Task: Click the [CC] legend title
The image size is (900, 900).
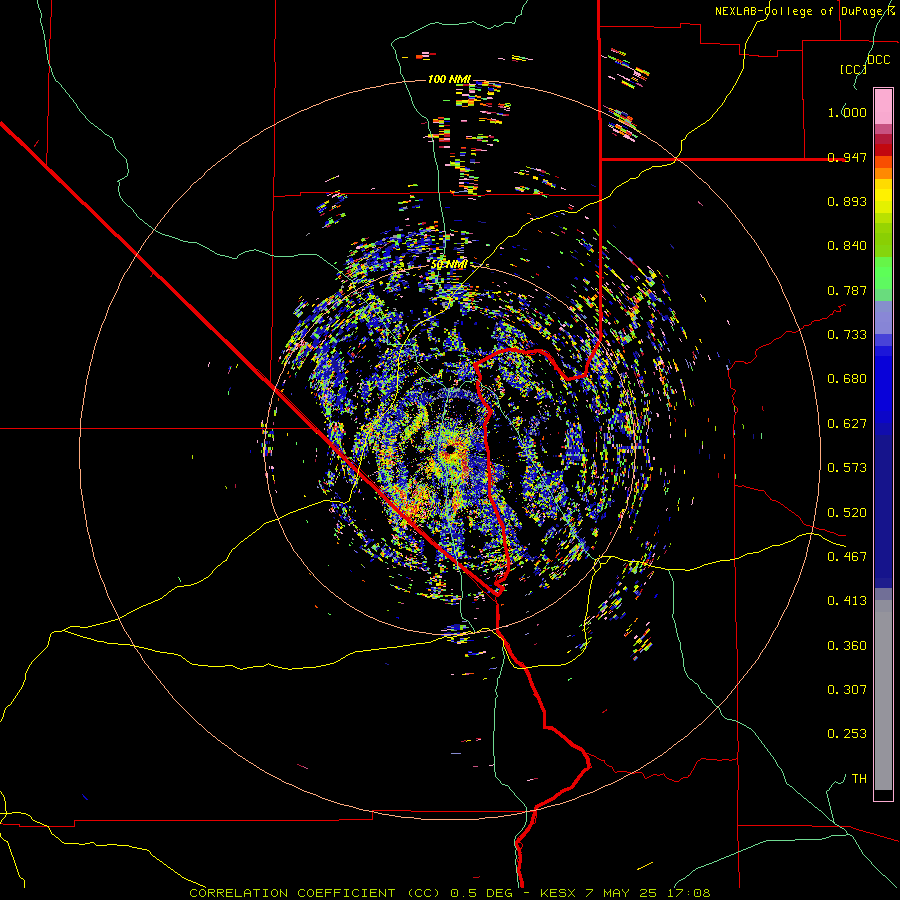Action: pos(853,69)
